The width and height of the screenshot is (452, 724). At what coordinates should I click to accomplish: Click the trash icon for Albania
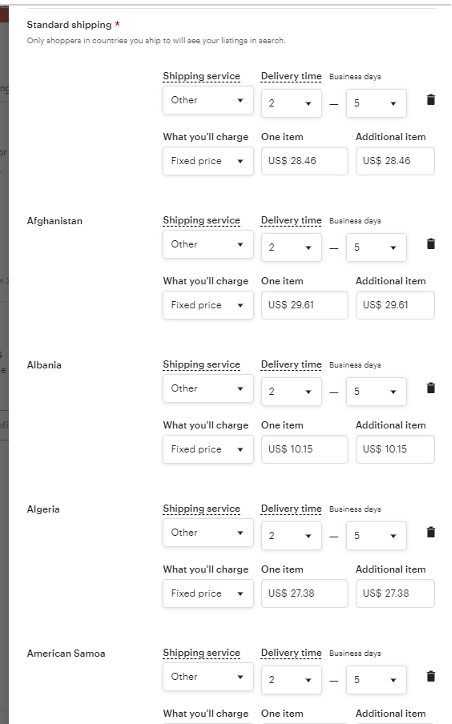(x=431, y=388)
